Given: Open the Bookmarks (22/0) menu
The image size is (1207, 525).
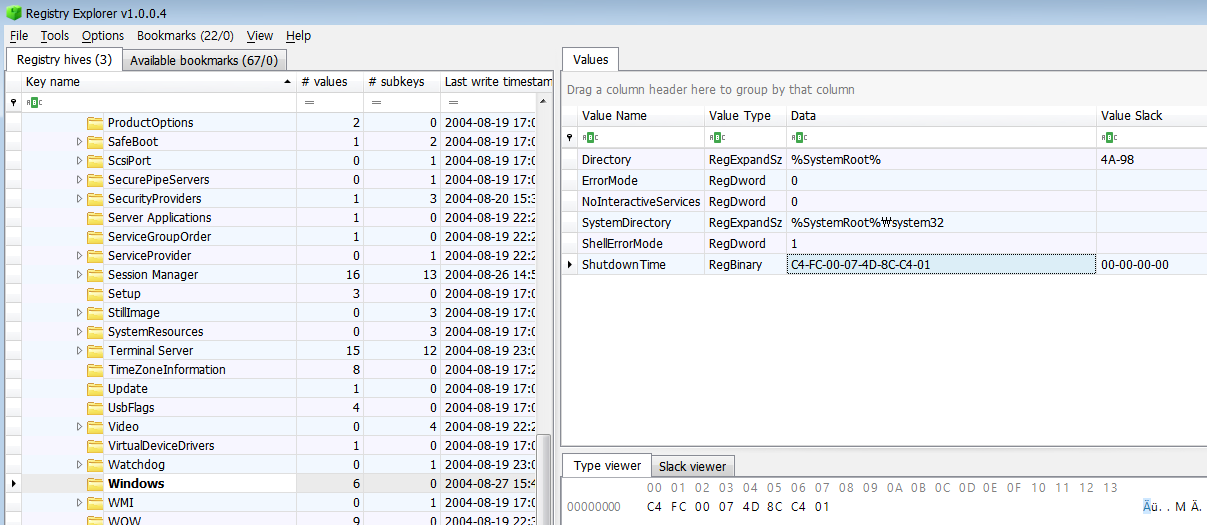Looking at the screenshot, I should 185,36.
